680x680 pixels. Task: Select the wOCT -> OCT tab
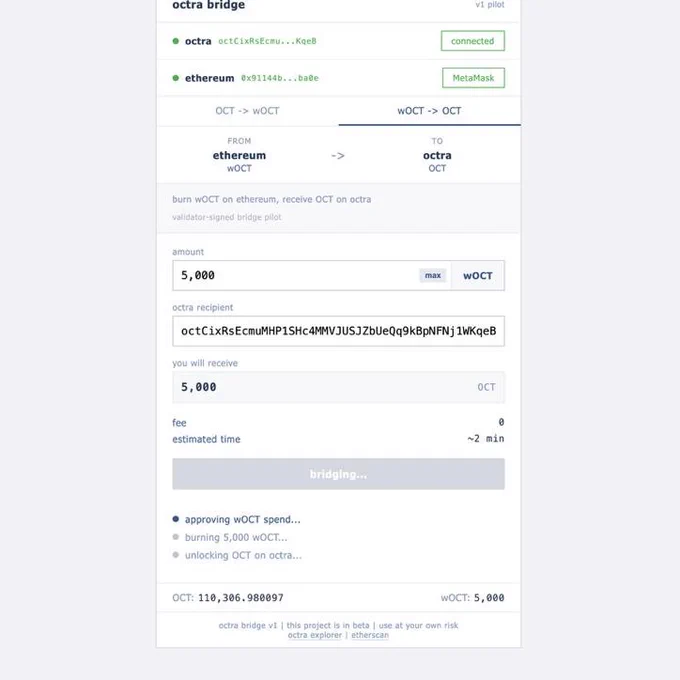pyautogui.click(x=429, y=111)
